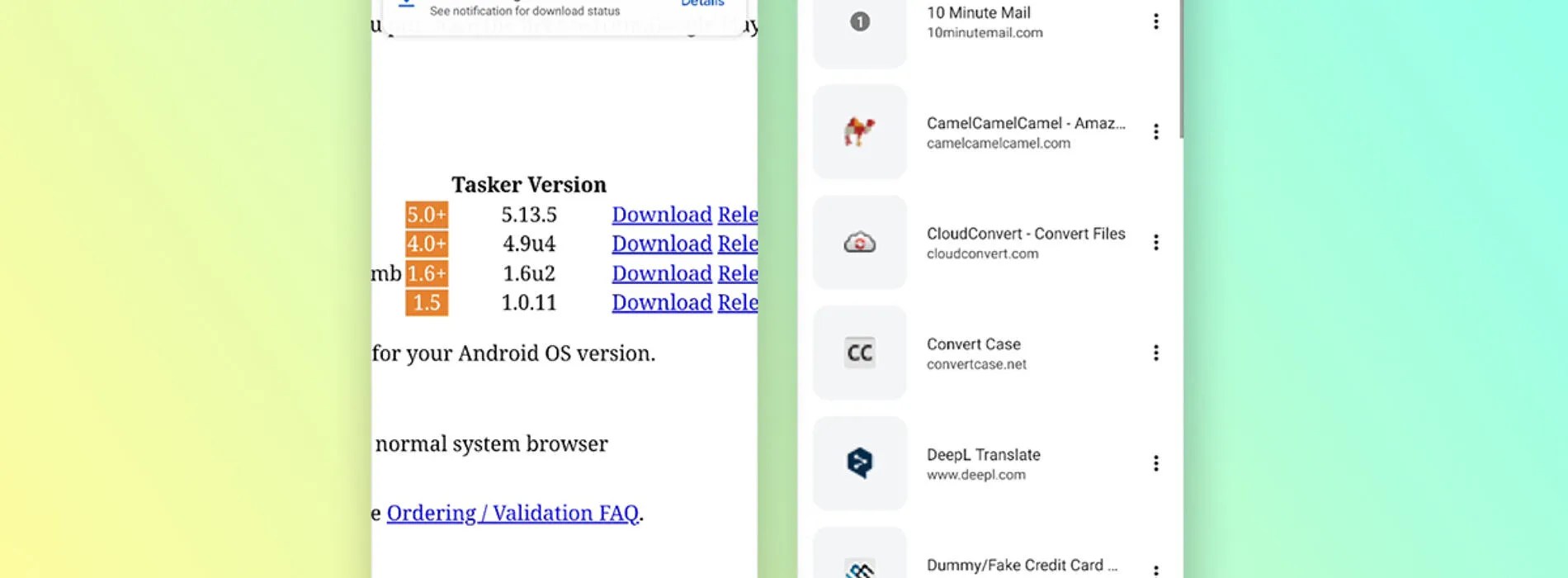
Task: Click the 5.13.5 version number
Action: tap(529, 215)
